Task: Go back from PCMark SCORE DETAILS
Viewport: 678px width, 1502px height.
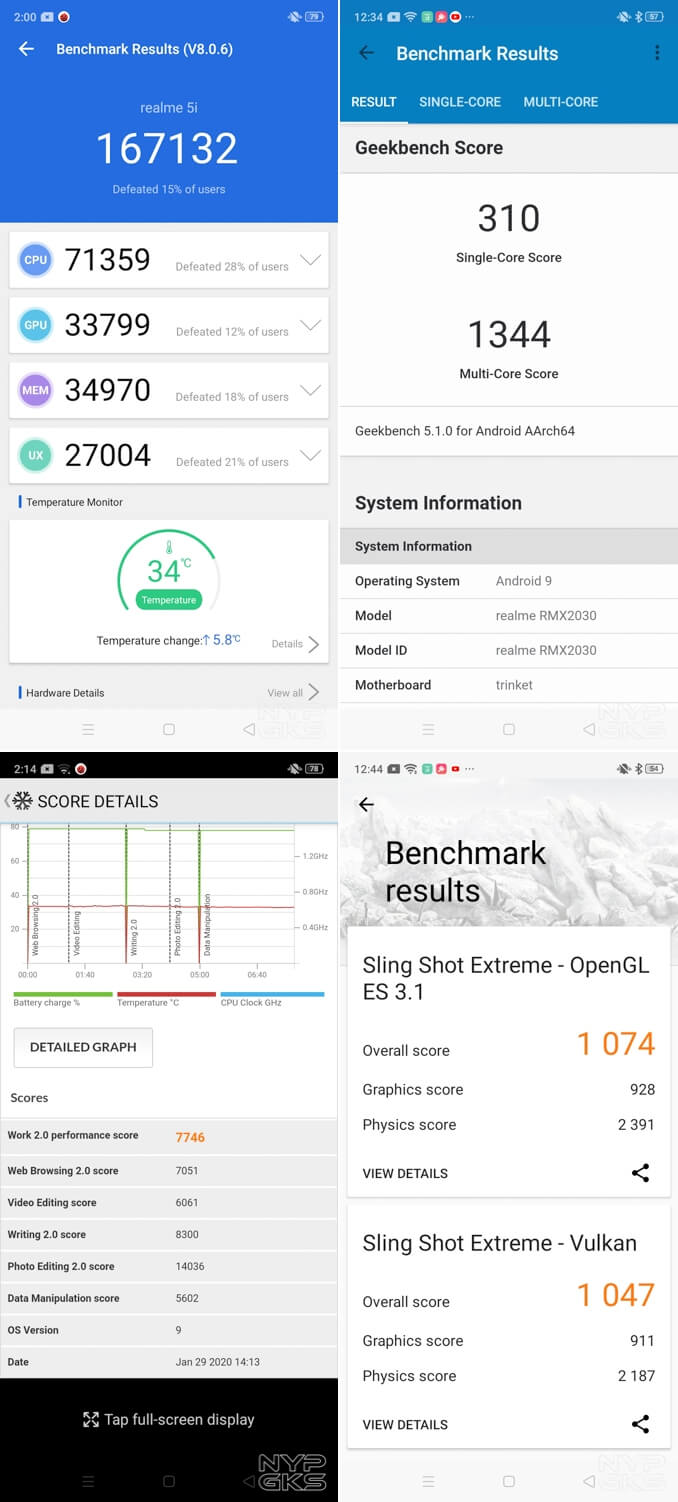Action: (6, 801)
